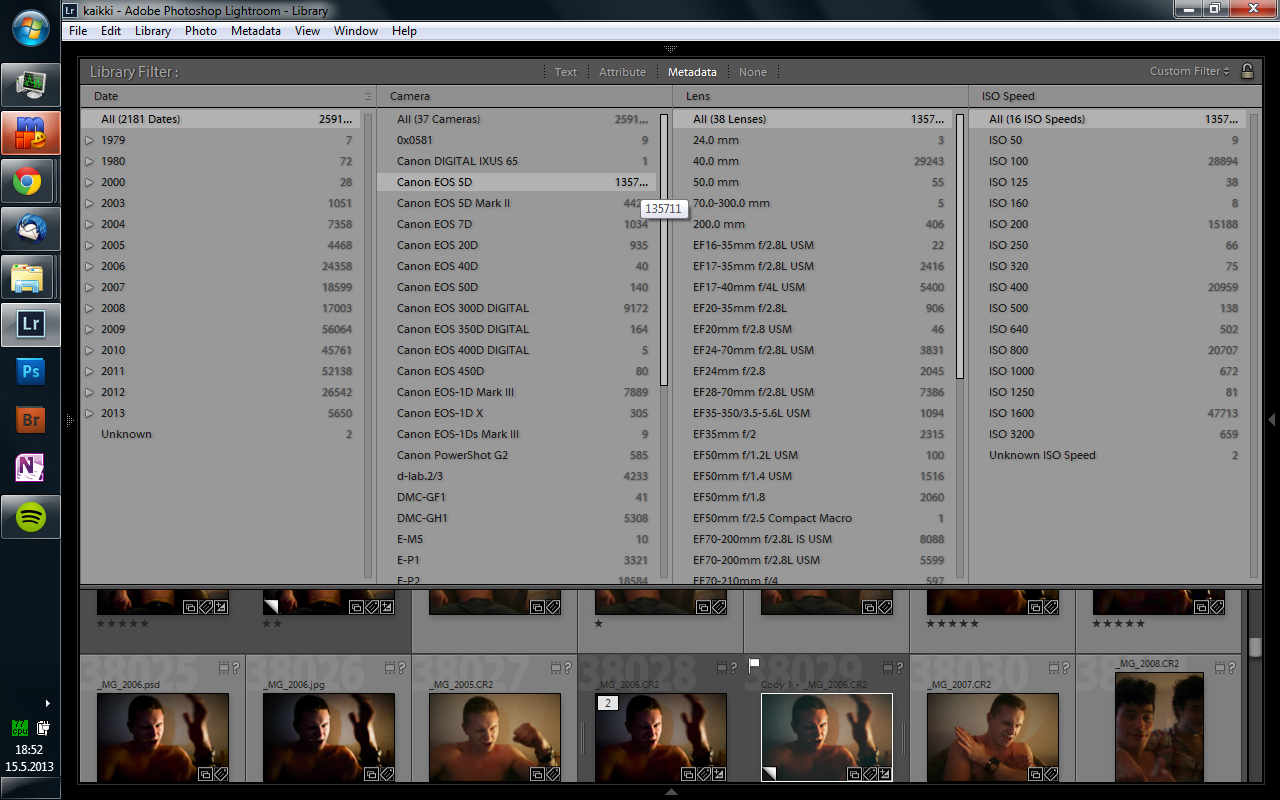Expand the 2013 date entry
The height and width of the screenshot is (800, 1280).
pyautogui.click(x=89, y=413)
